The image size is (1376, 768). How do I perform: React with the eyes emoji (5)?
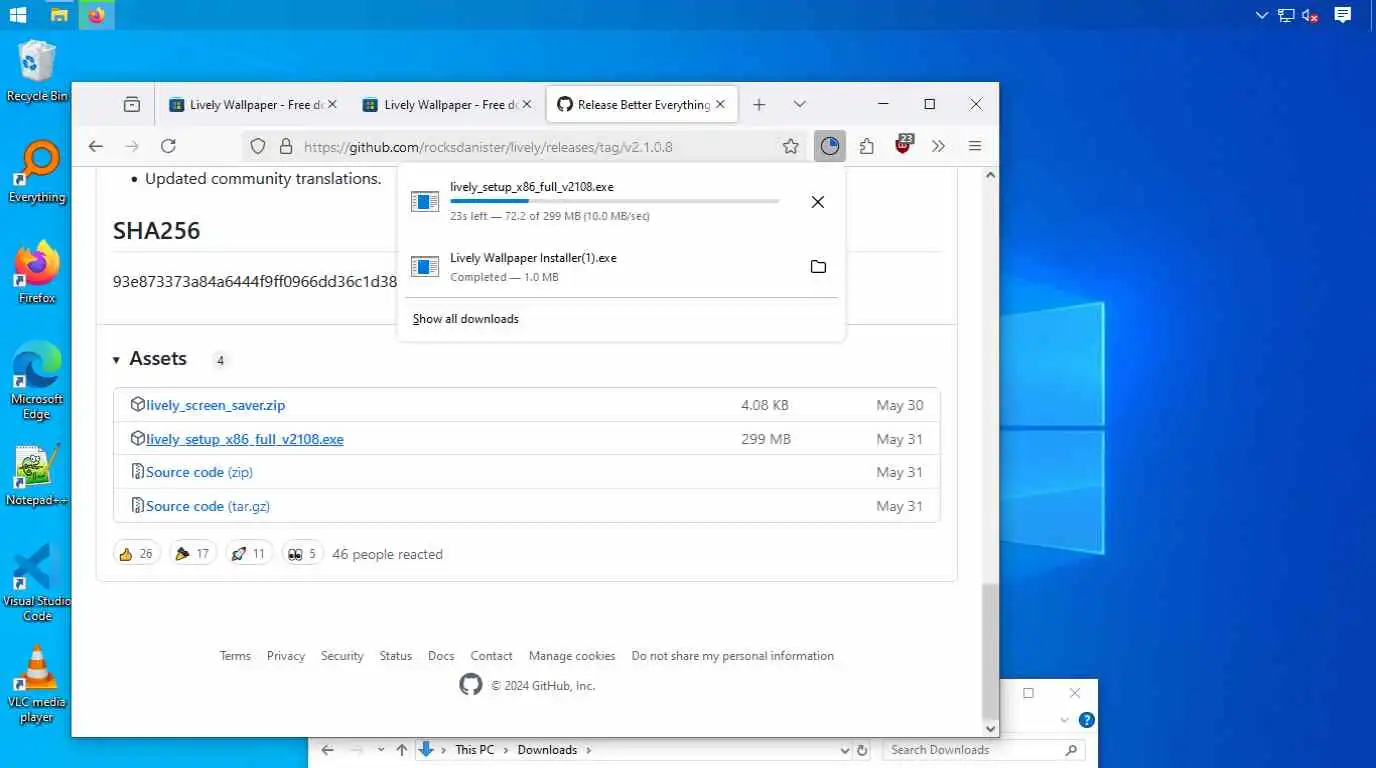point(301,553)
